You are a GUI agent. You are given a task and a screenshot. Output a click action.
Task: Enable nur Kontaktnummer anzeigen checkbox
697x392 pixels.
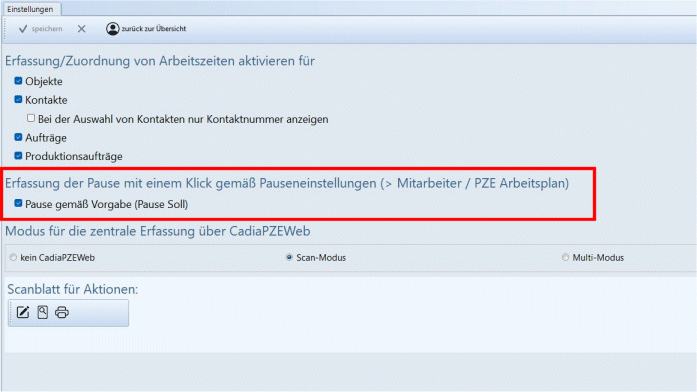31,118
